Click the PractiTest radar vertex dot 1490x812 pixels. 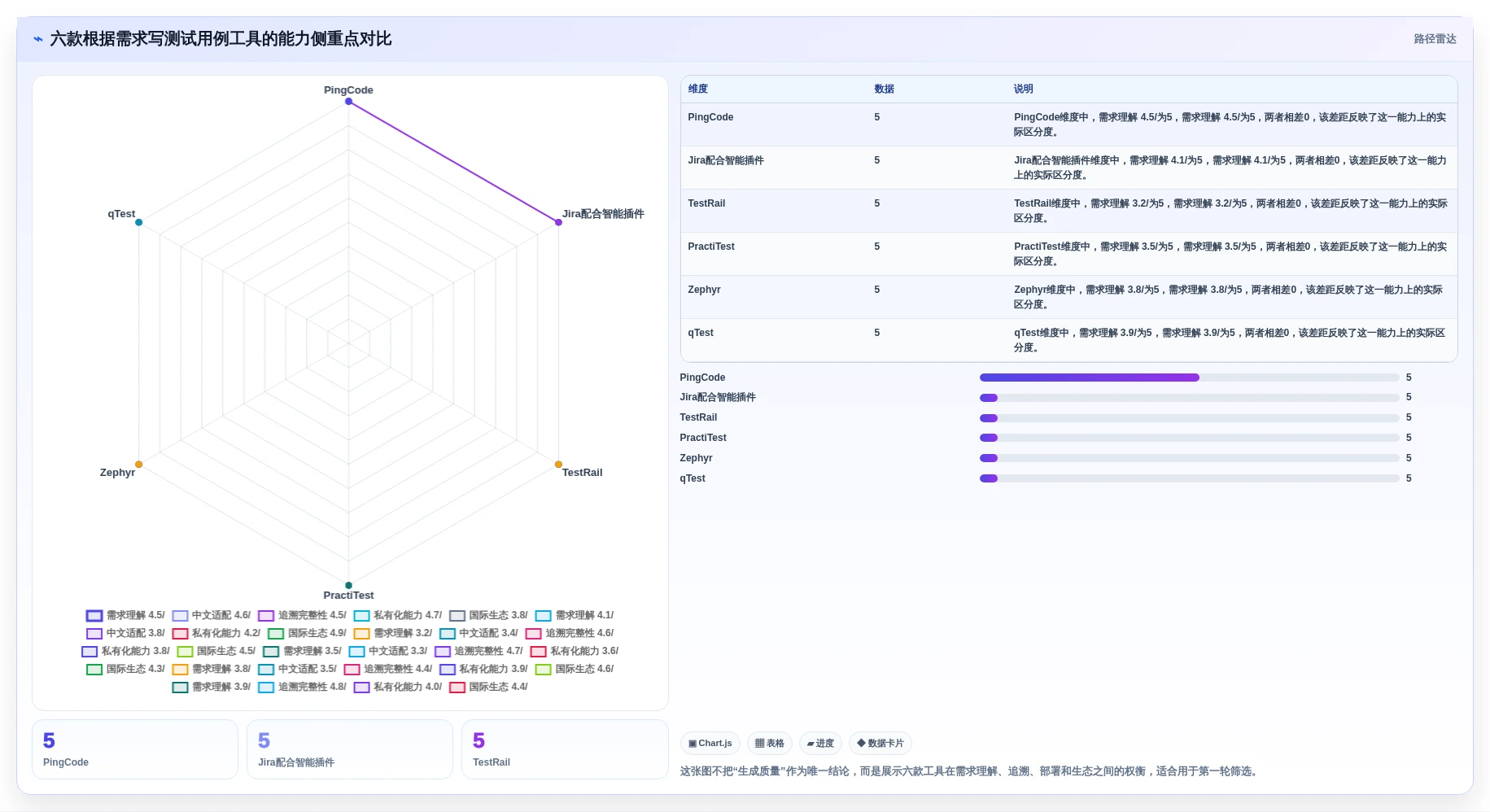click(348, 585)
